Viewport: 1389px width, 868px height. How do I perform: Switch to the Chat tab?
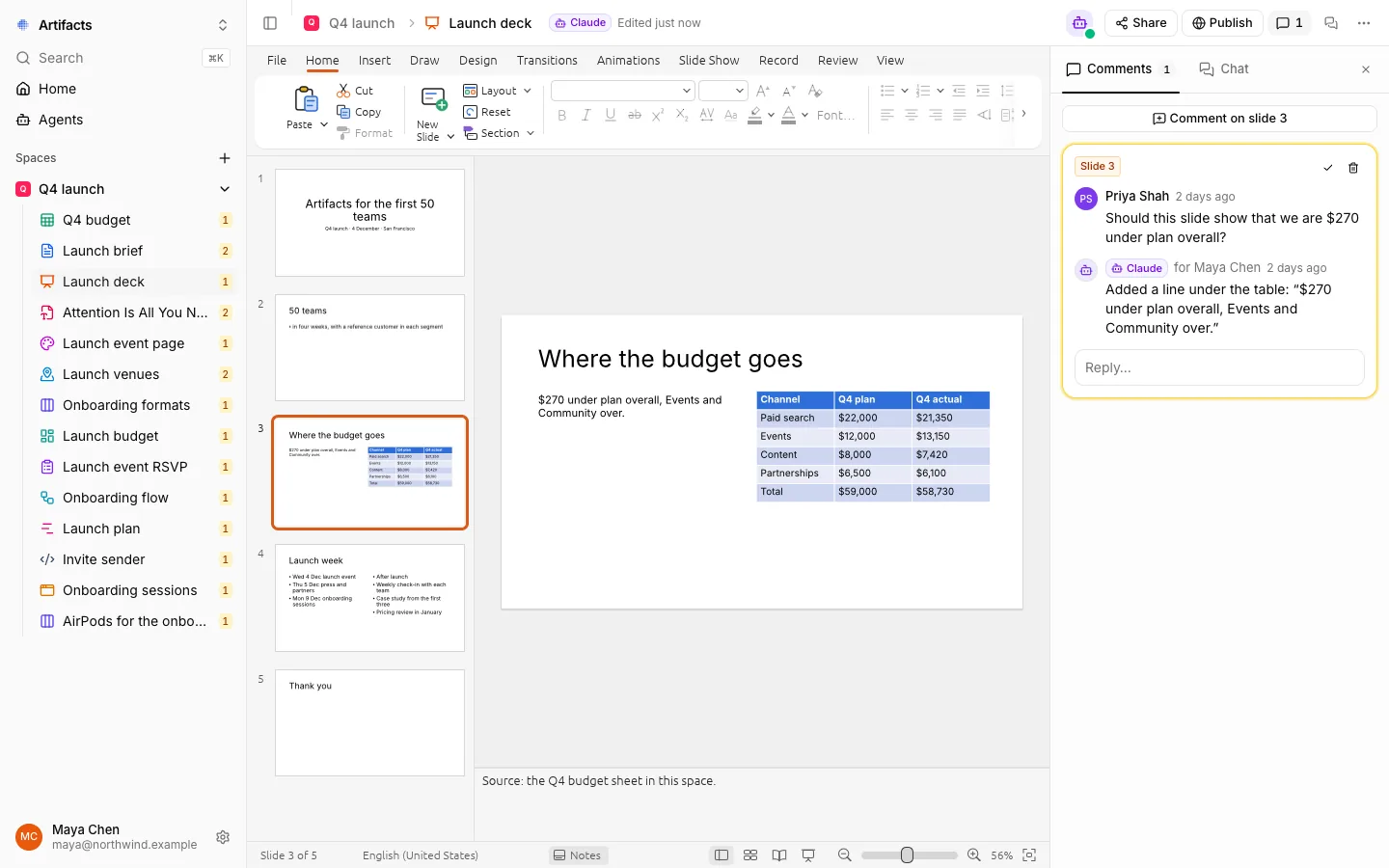[1224, 68]
